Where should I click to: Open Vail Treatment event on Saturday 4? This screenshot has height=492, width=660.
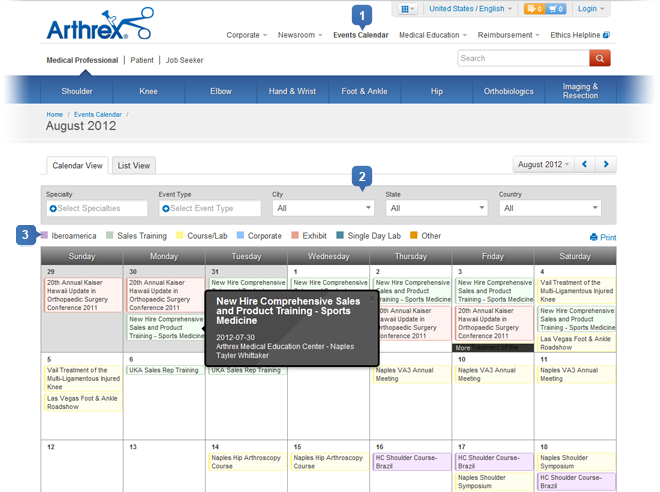point(576,291)
